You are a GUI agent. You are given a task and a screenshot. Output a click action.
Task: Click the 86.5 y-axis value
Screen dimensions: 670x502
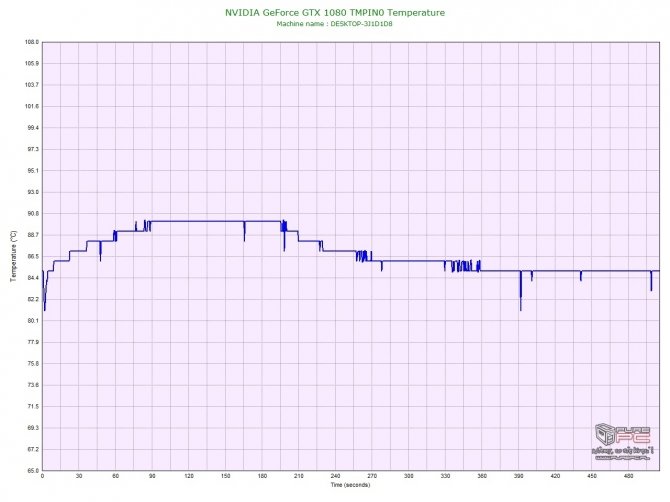click(x=32, y=256)
